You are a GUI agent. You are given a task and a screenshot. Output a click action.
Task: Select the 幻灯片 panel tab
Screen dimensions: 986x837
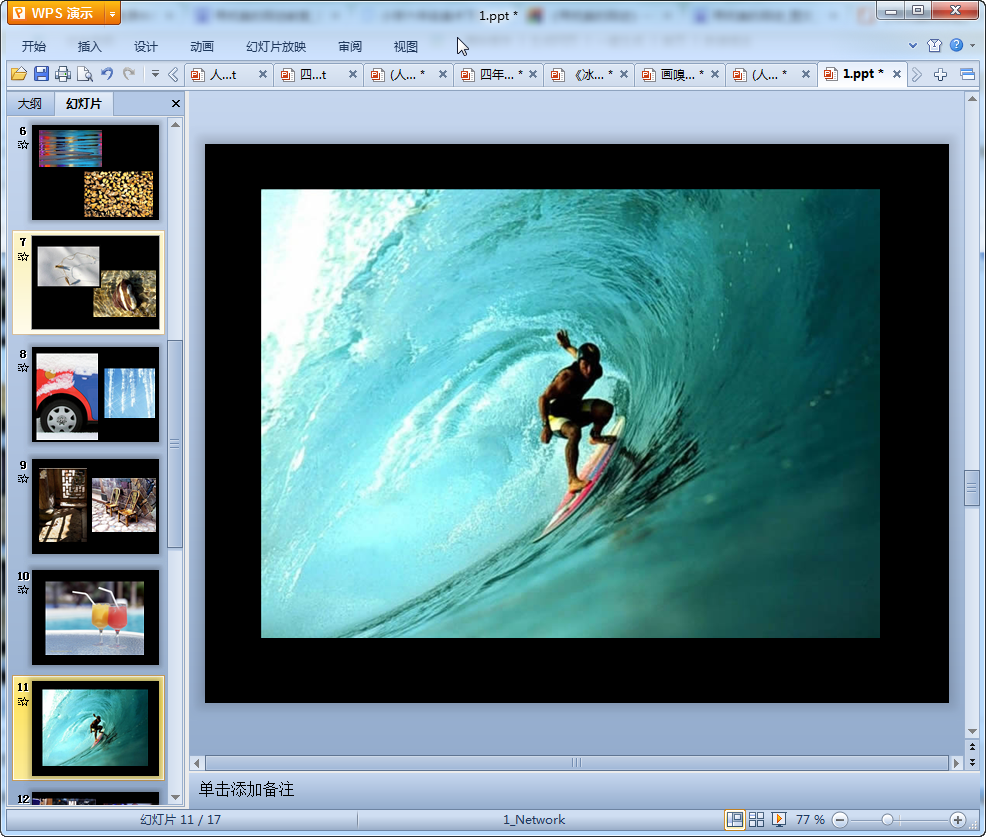[83, 103]
